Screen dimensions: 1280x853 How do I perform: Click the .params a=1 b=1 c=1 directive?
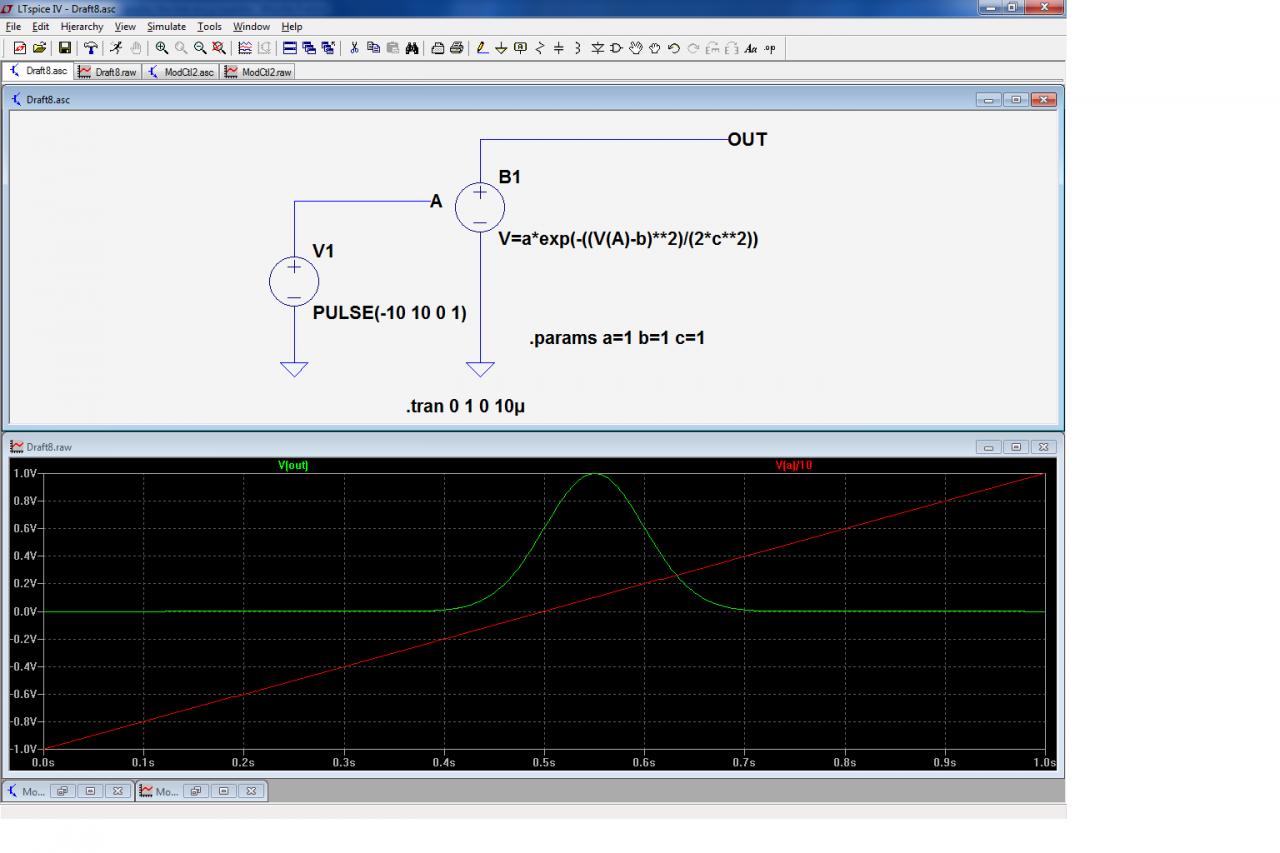(x=617, y=338)
